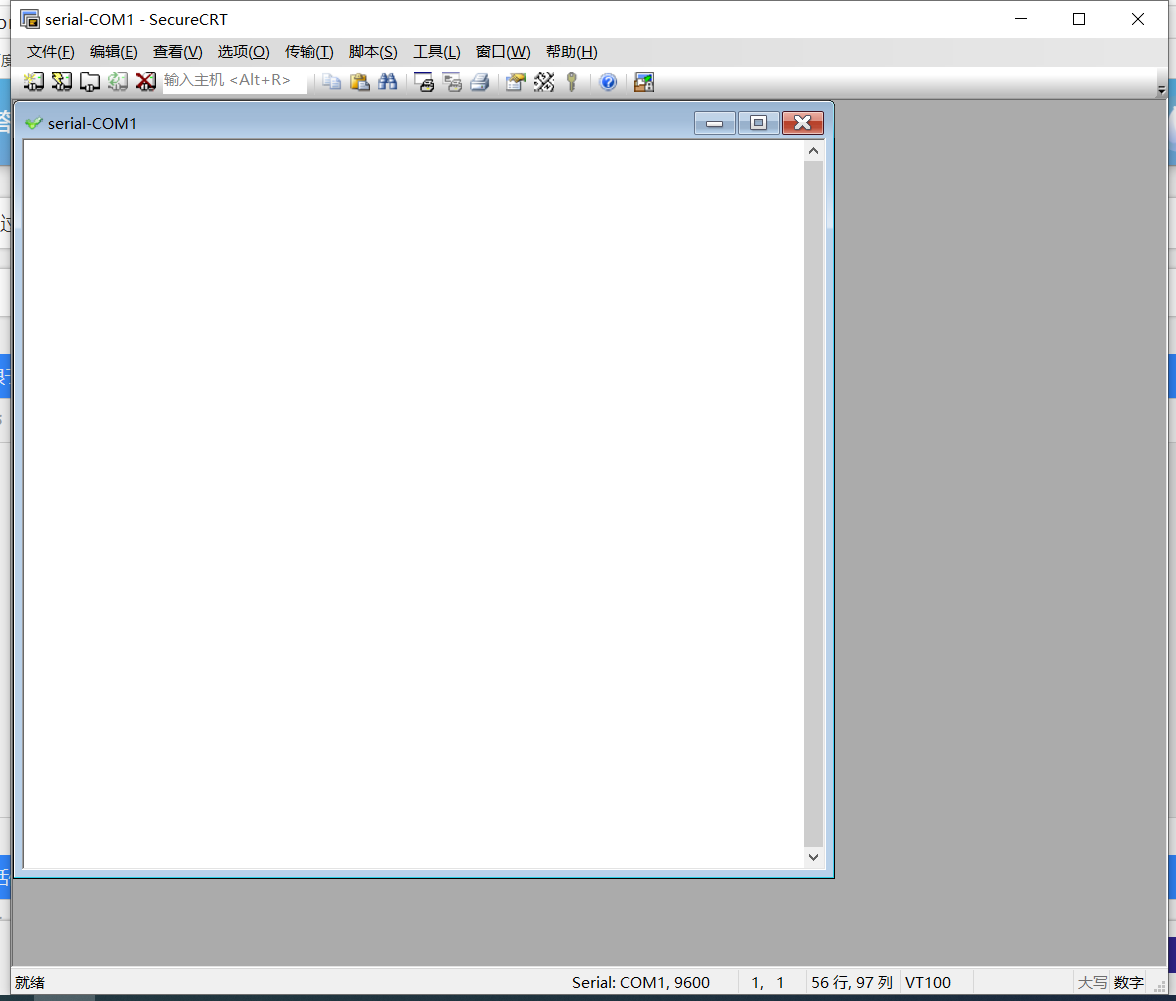Image resolution: width=1176 pixels, height=1001 pixels.
Task: Open the 帮助(H) menu
Action: click(572, 52)
